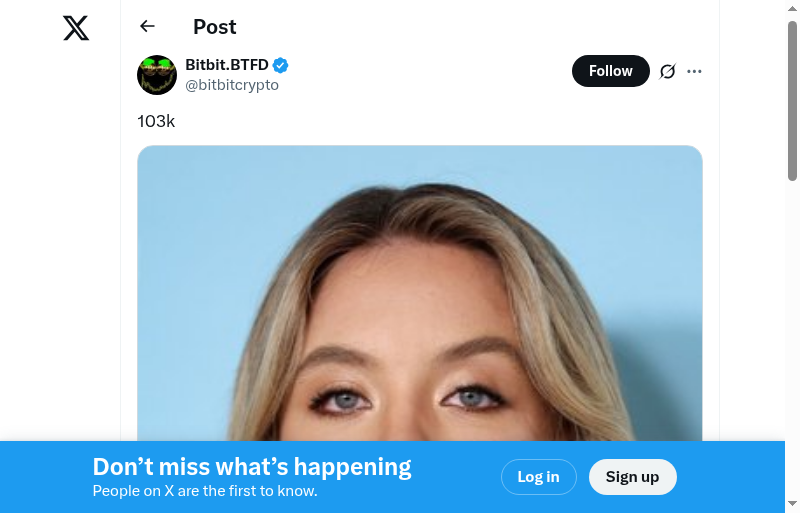Image resolution: width=800 pixels, height=513 pixels.
Task: Open the @bitbitcrypto handle link
Action: [x=232, y=85]
